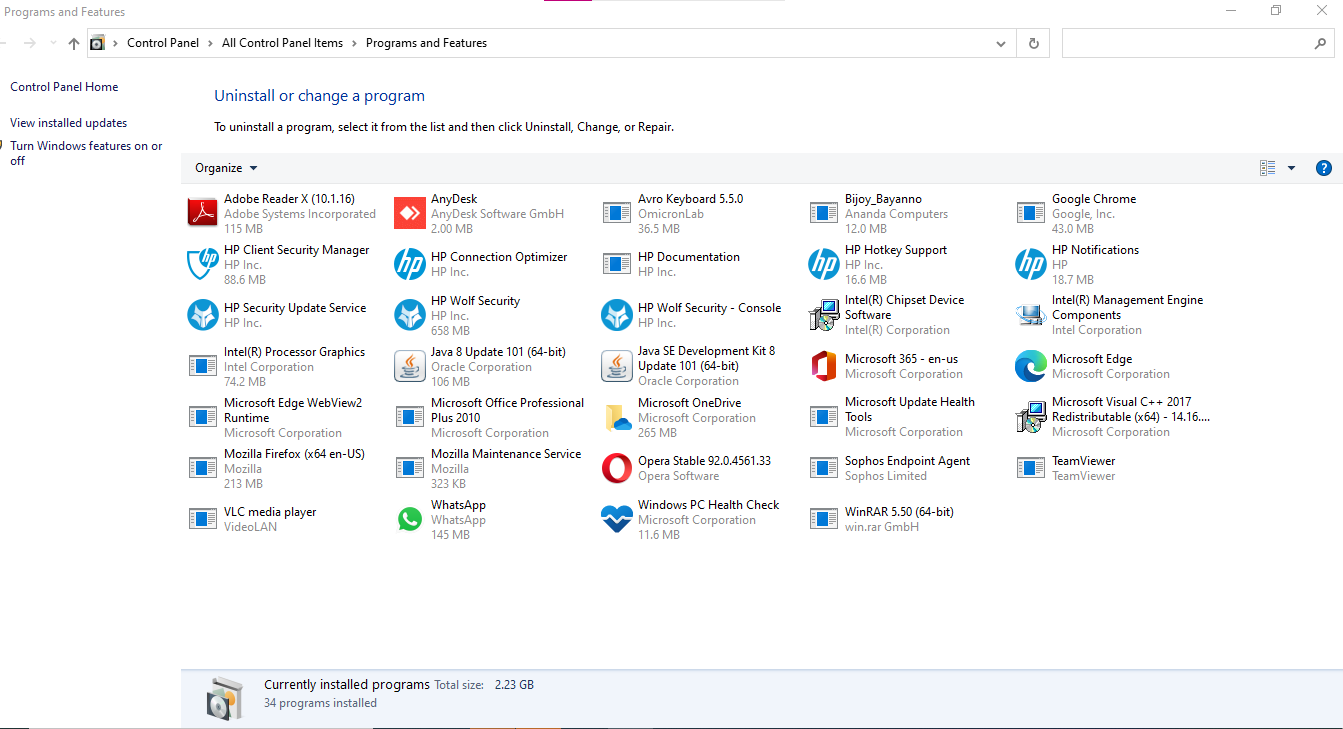1343x729 pixels.
Task: Expand the view options dropdown arrow
Action: coord(1291,168)
